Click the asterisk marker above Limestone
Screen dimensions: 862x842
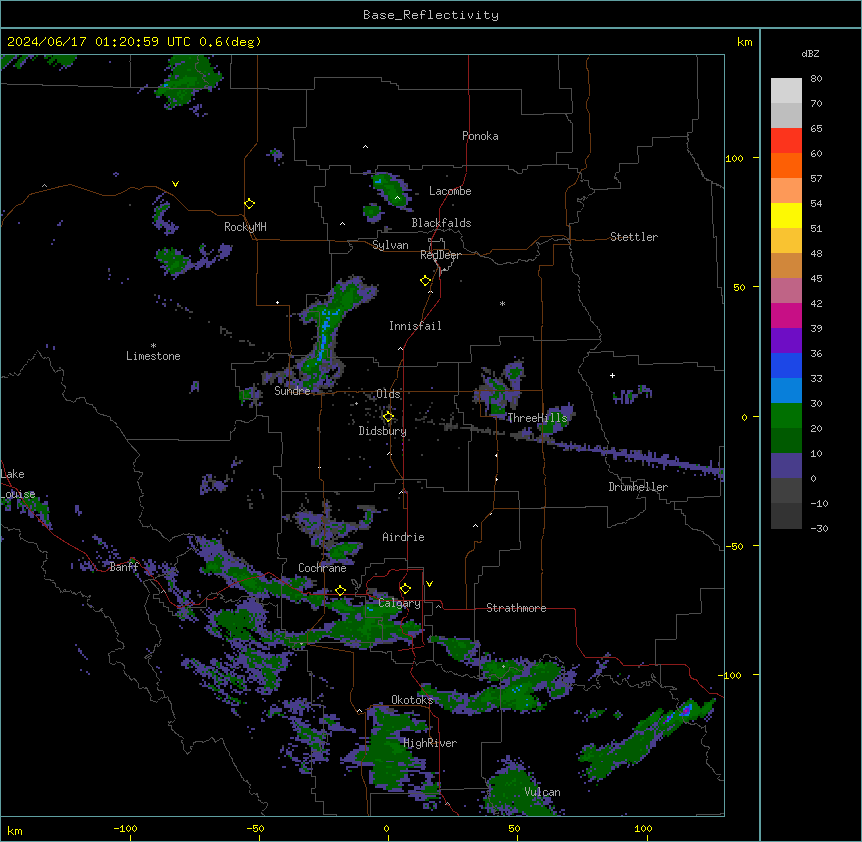pyautogui.click(x=153, y=346)
